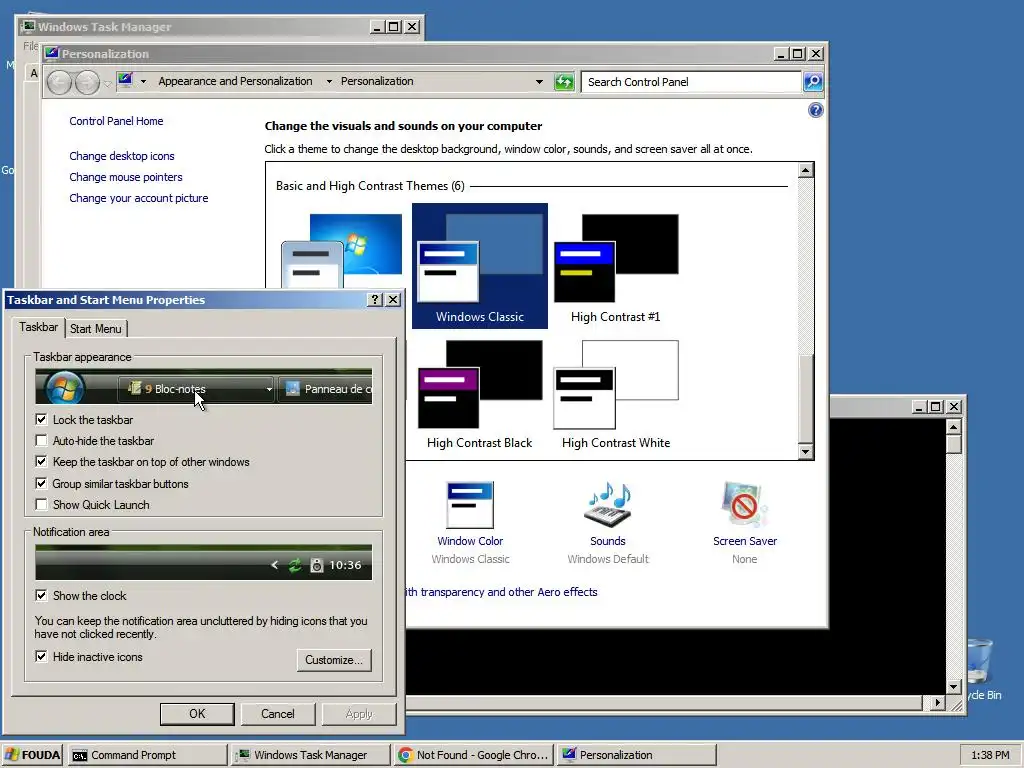Toggle Group similar taskbar buttons
The width and height of the screenshot is (1024, 768).
pyautogui.click(x=41, y=483)
